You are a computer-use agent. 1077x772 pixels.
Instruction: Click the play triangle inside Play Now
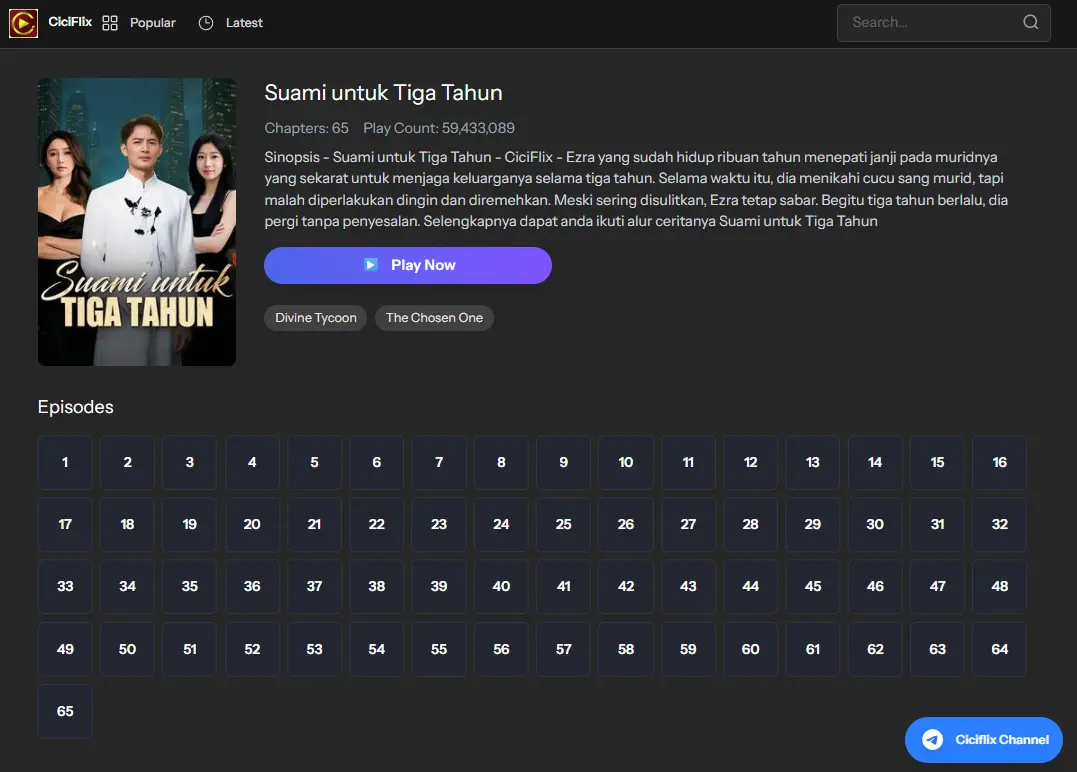click(x=371, y=265)
